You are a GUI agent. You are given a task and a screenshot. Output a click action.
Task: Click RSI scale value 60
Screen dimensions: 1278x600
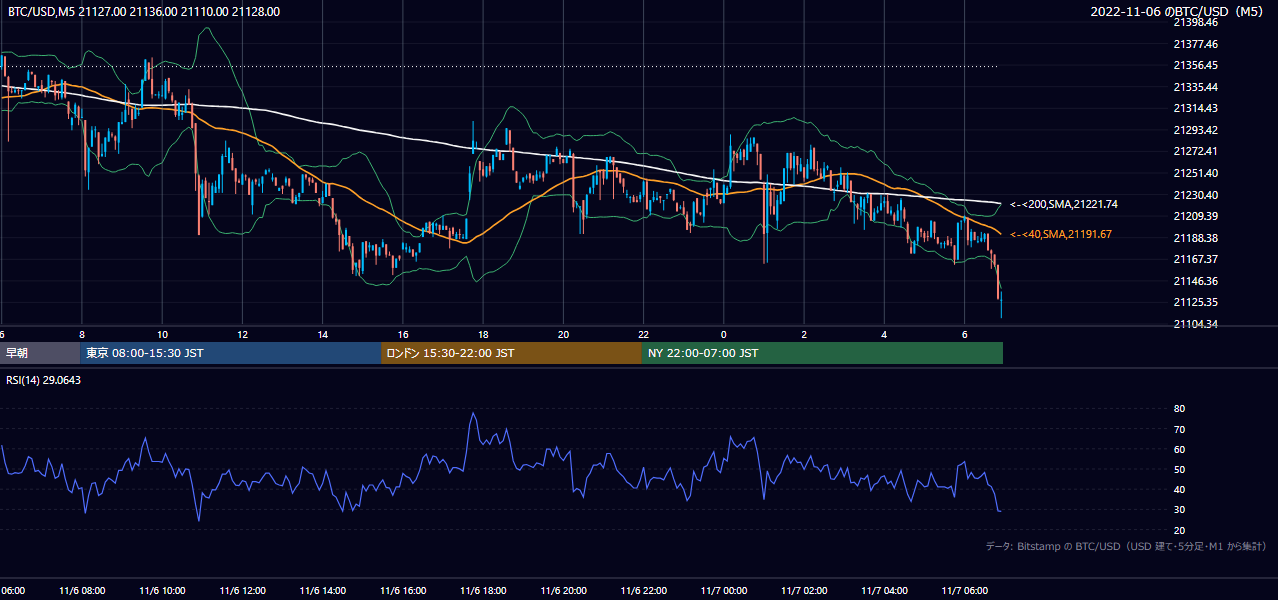pos(1179,449)
